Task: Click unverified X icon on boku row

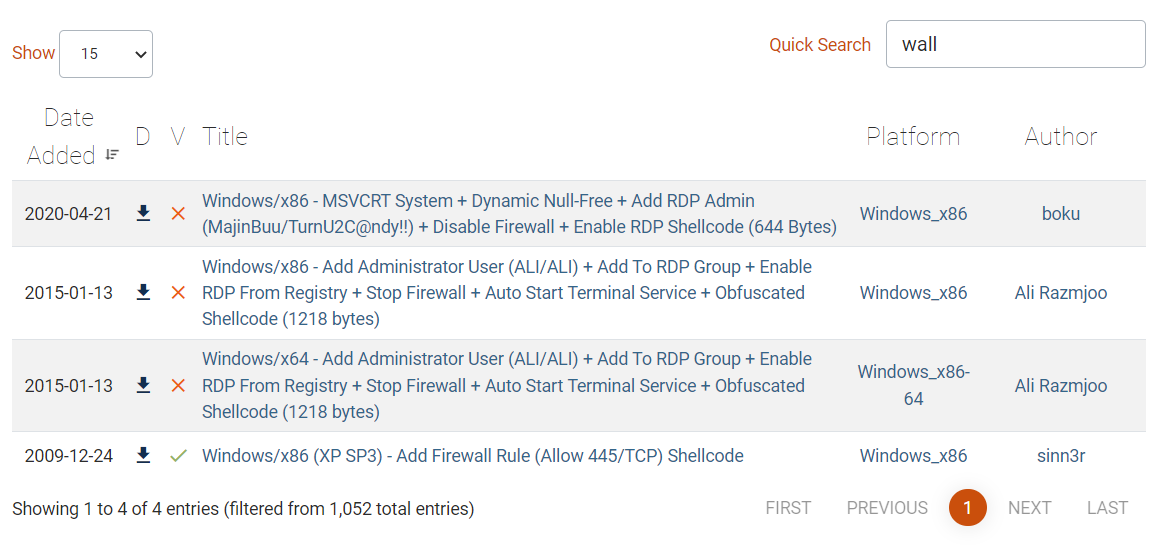Action: (178, 214)
